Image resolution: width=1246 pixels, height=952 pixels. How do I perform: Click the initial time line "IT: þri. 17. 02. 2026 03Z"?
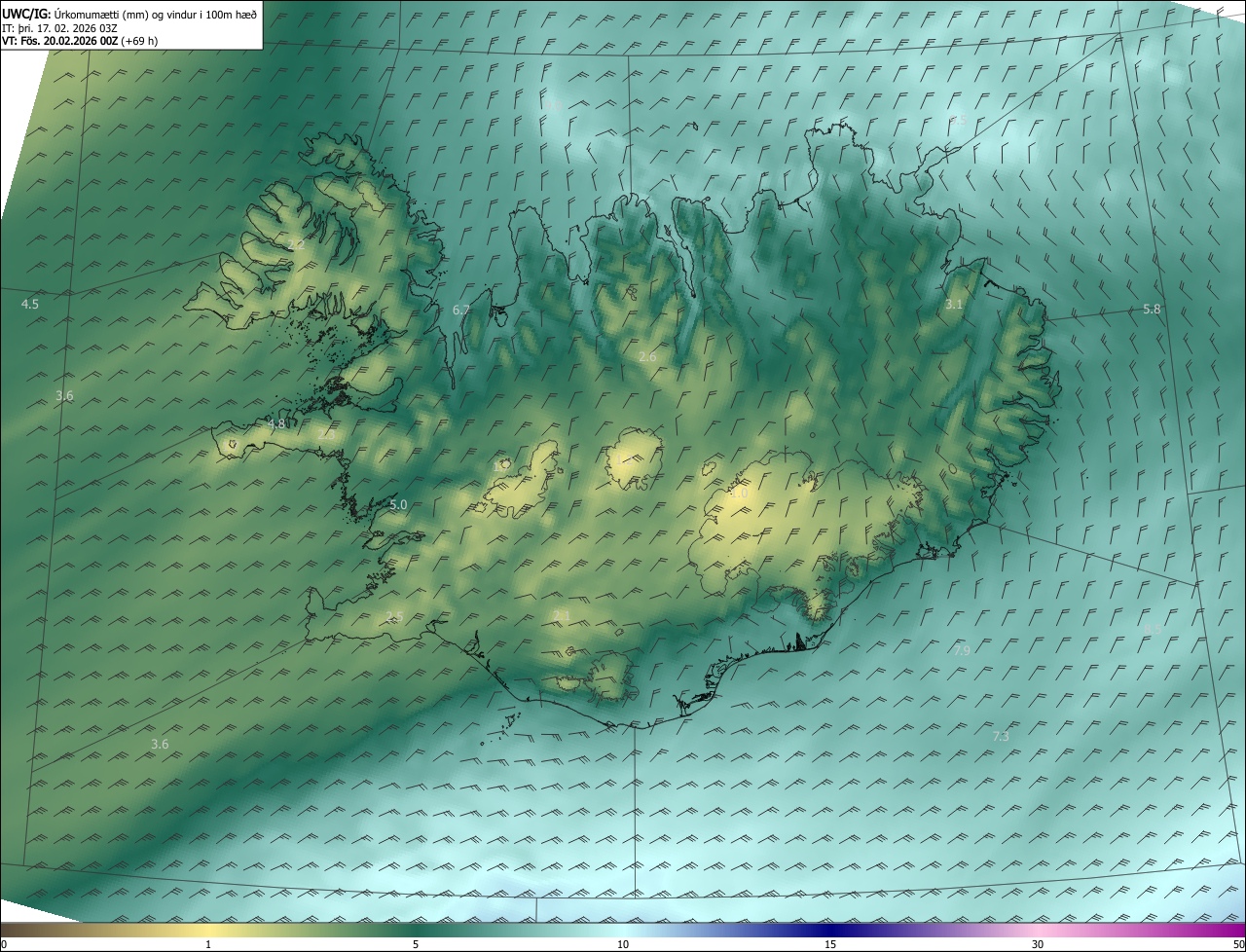coord(60,28)
